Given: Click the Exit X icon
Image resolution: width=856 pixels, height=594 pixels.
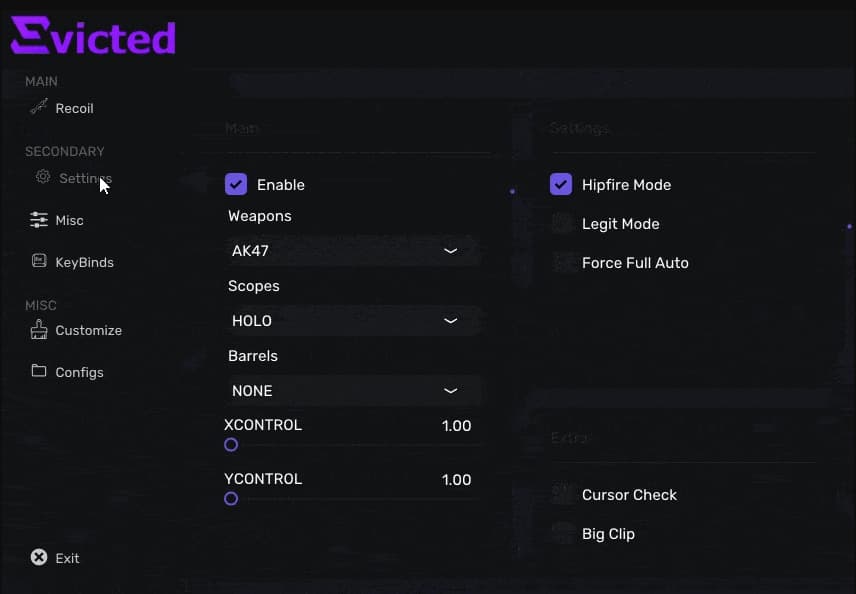Looking at the screenshot, I should tap(39, 557).
